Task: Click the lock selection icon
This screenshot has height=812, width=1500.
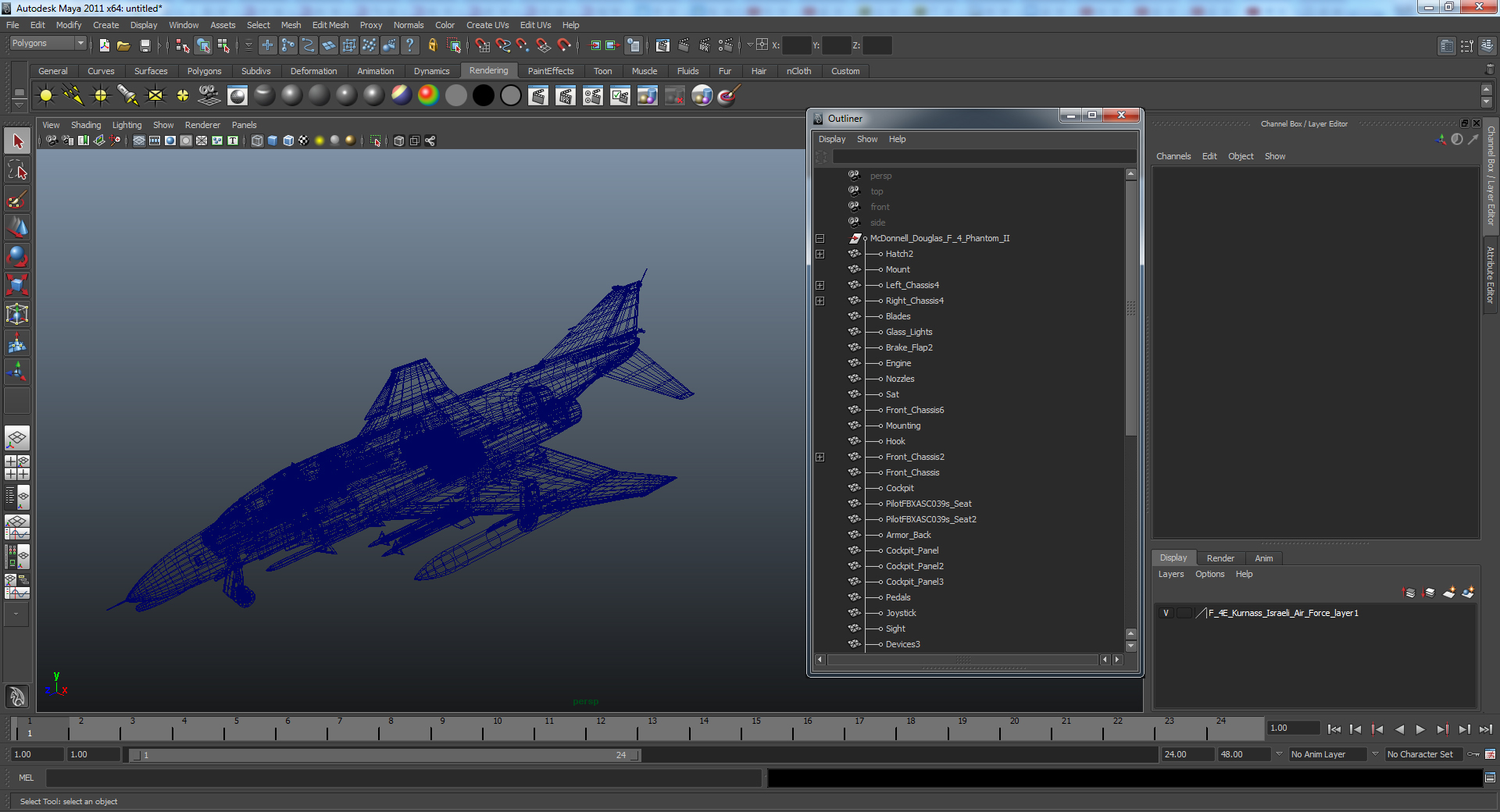Action: point(433,45)
